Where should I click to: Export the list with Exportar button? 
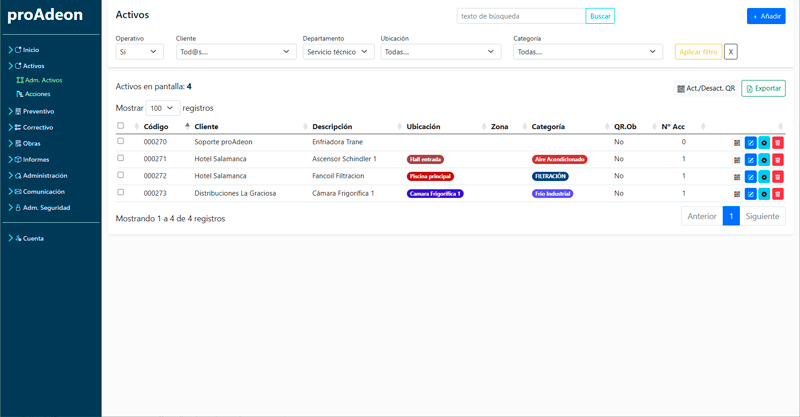(x=763, y=88)
